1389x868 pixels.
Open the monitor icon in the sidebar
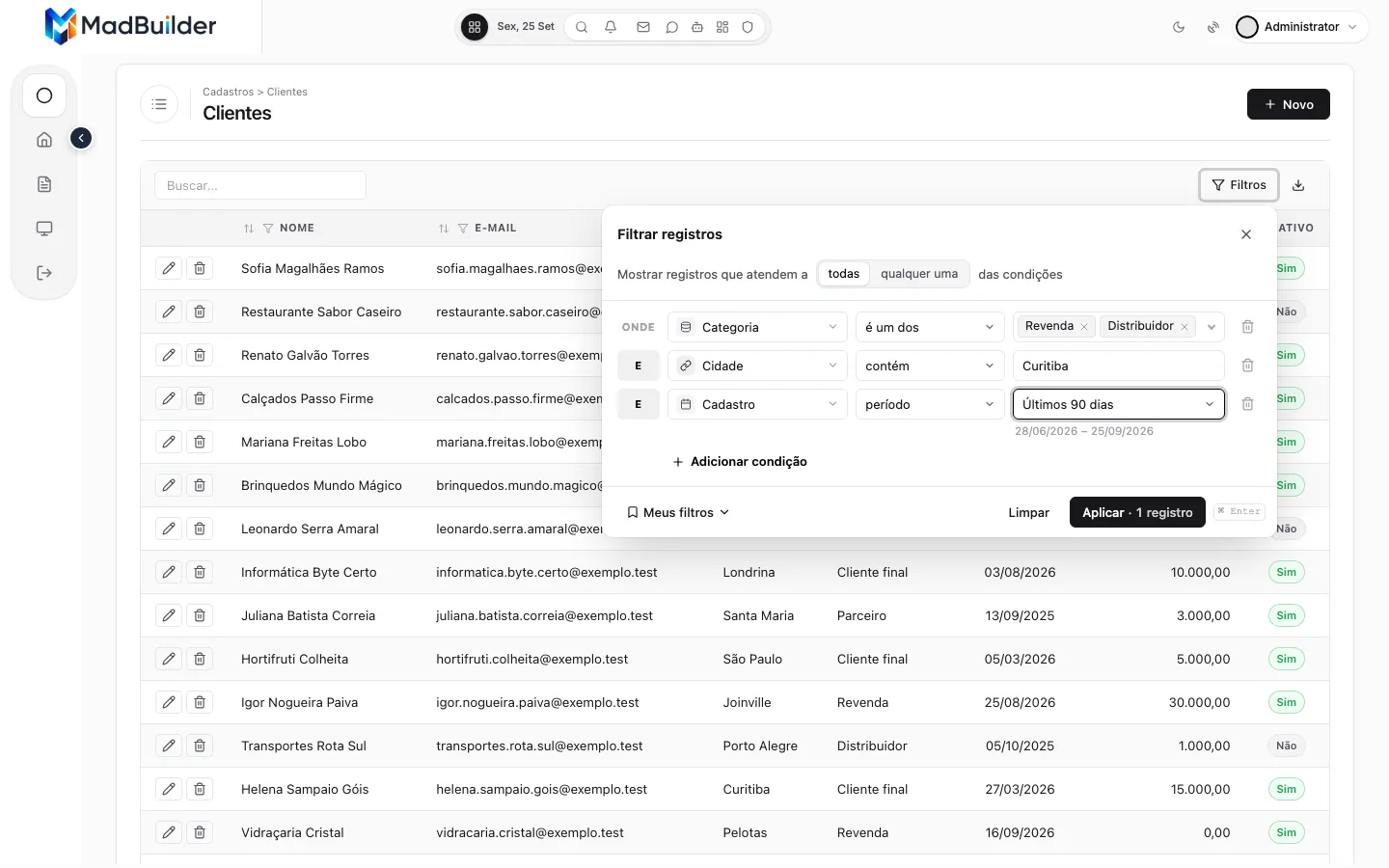tap(44, 229)
